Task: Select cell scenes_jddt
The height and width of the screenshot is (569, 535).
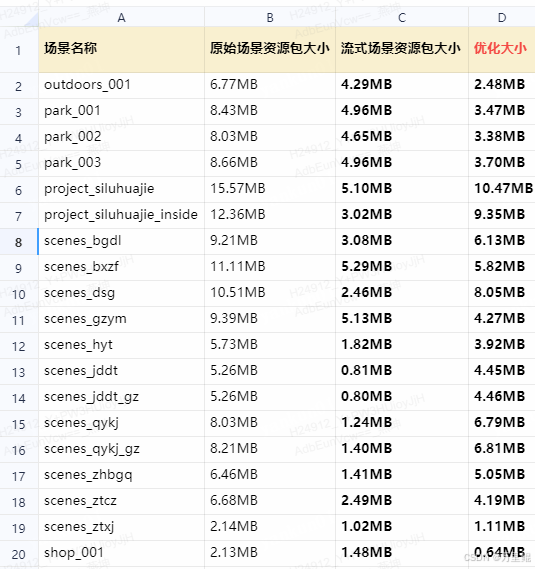Action: [121, 372]
